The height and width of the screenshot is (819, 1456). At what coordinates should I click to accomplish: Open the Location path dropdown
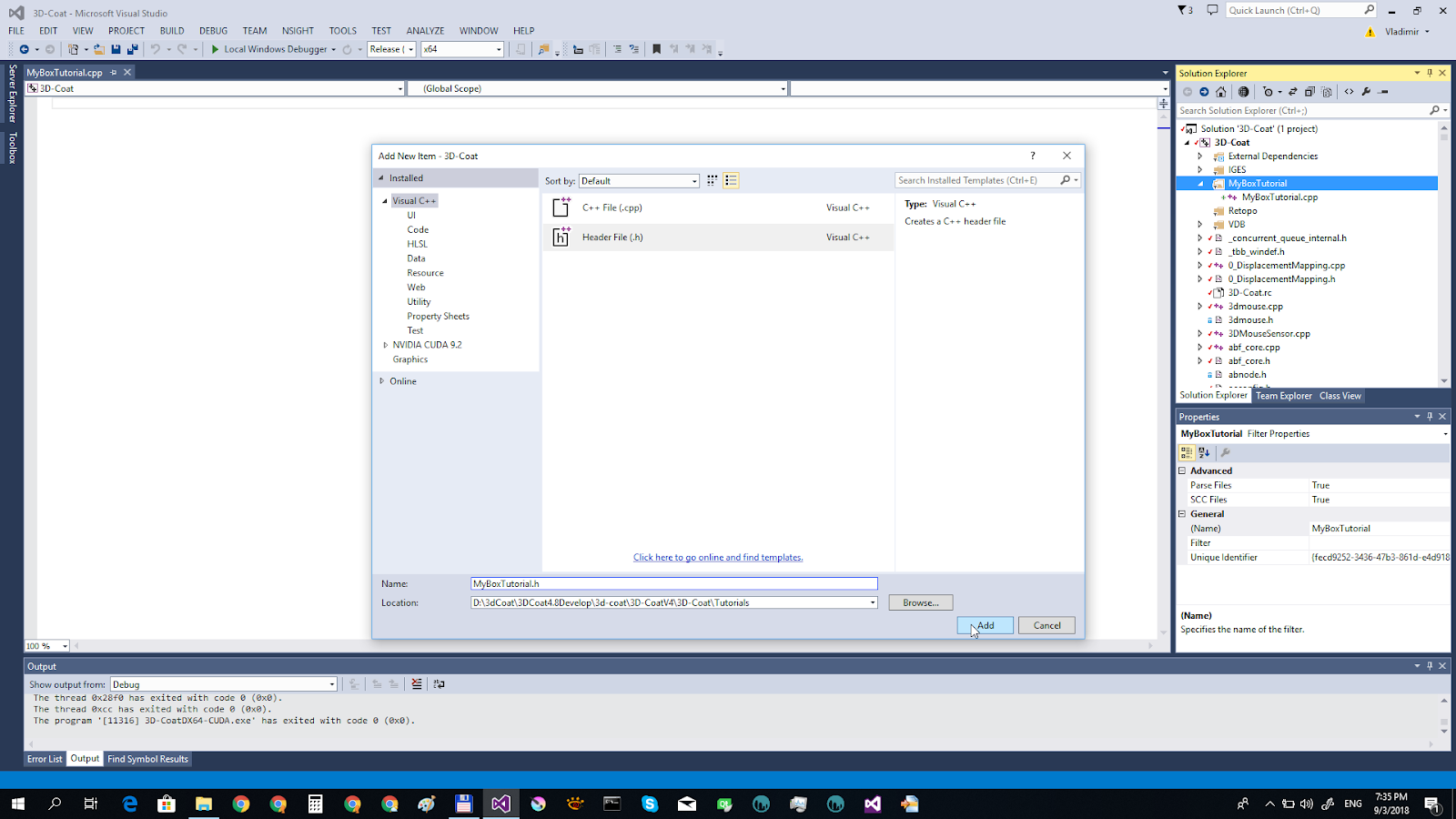point(873,602)
